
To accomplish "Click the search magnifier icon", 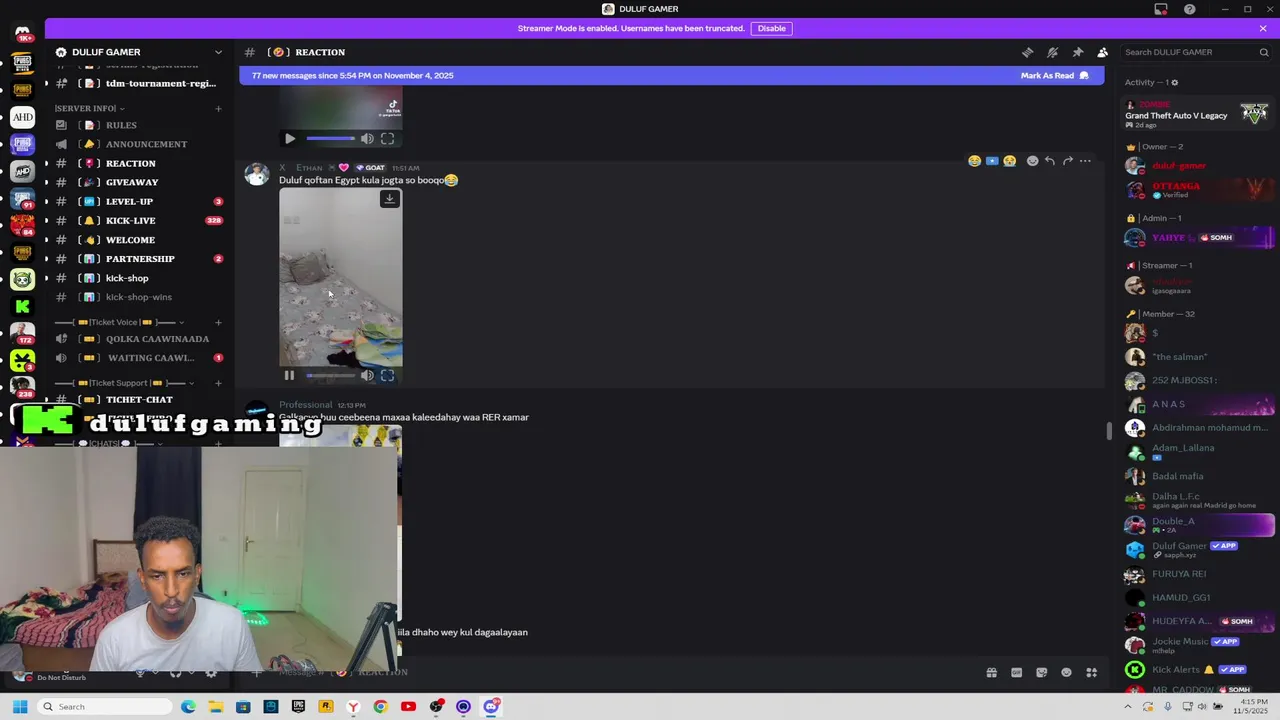I will pos(1264,52).
